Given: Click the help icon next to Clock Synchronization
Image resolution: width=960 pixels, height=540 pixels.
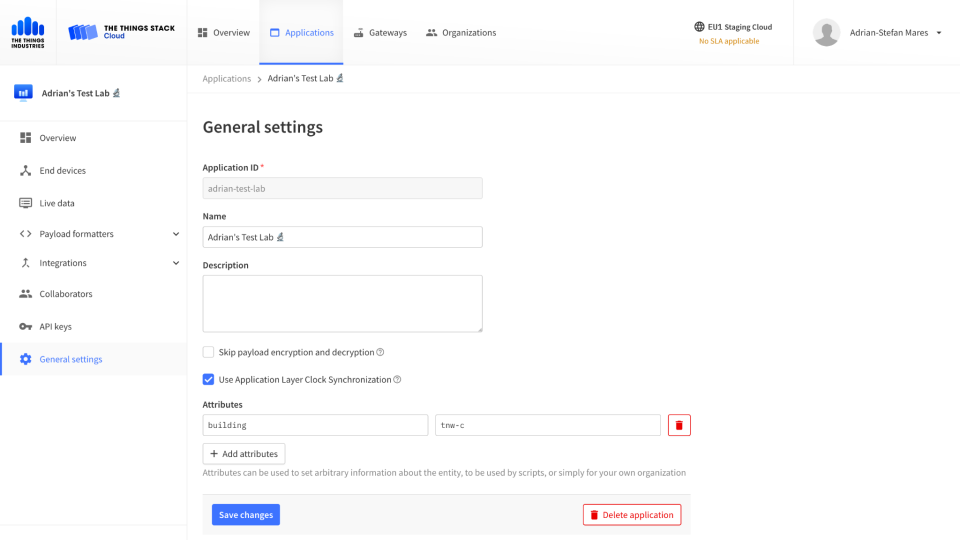Looking at the screenshot, I should pos(397,380).
